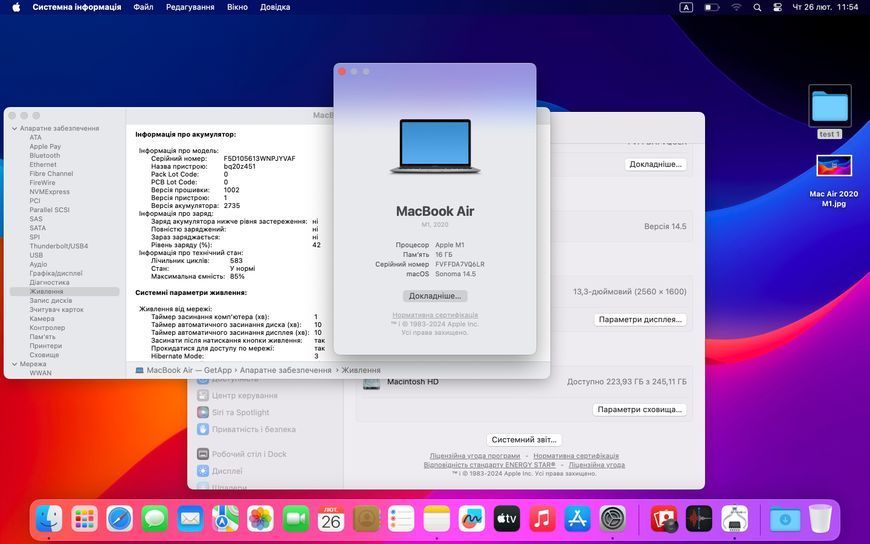The image size is (870, 544).
Task: Open the Довідка menu
Action: coord(275,7)
